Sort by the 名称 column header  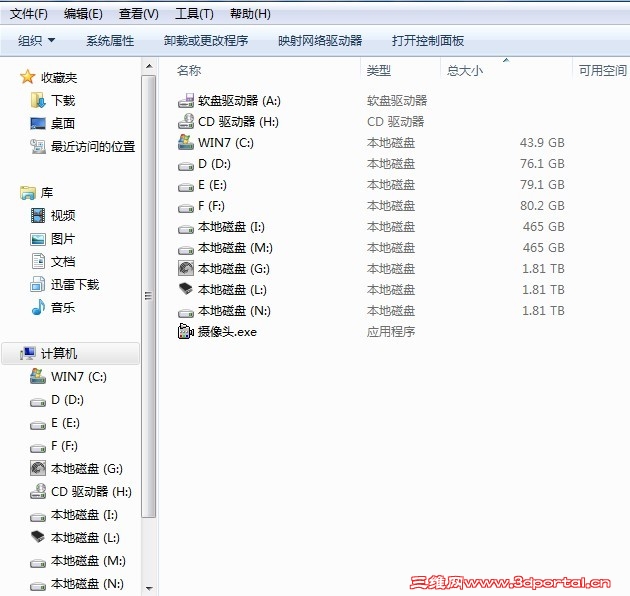(x=189, y=70)
